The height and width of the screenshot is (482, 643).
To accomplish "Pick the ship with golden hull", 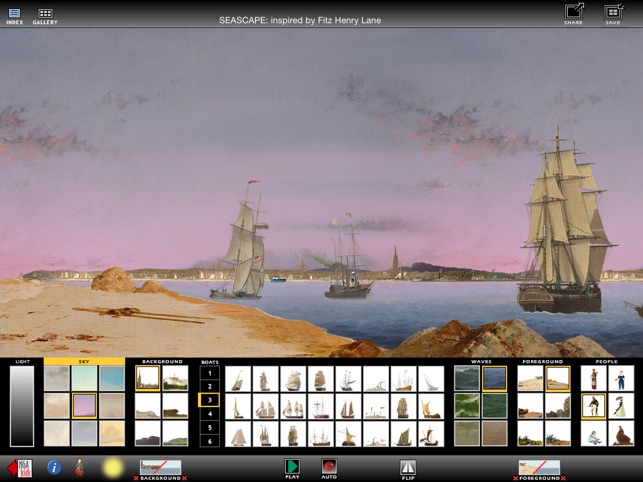I will tap(403, 378).
